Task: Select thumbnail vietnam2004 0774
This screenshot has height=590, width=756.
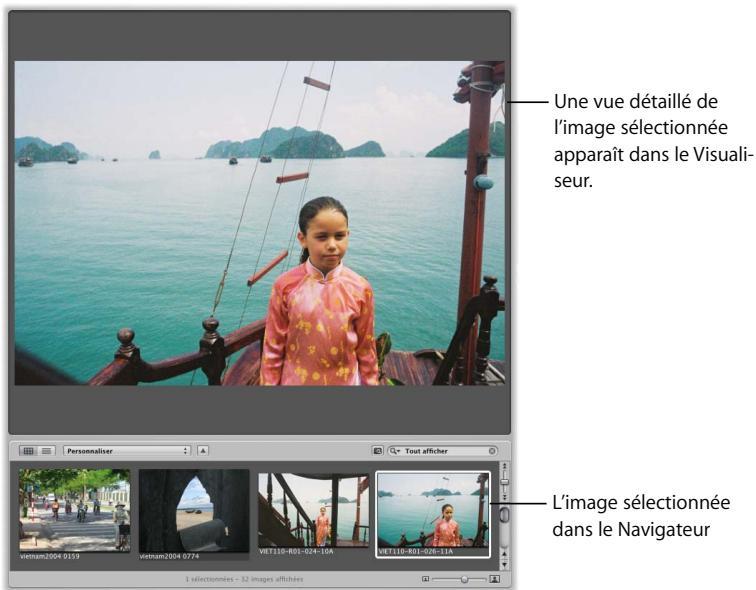Action: 194,511
